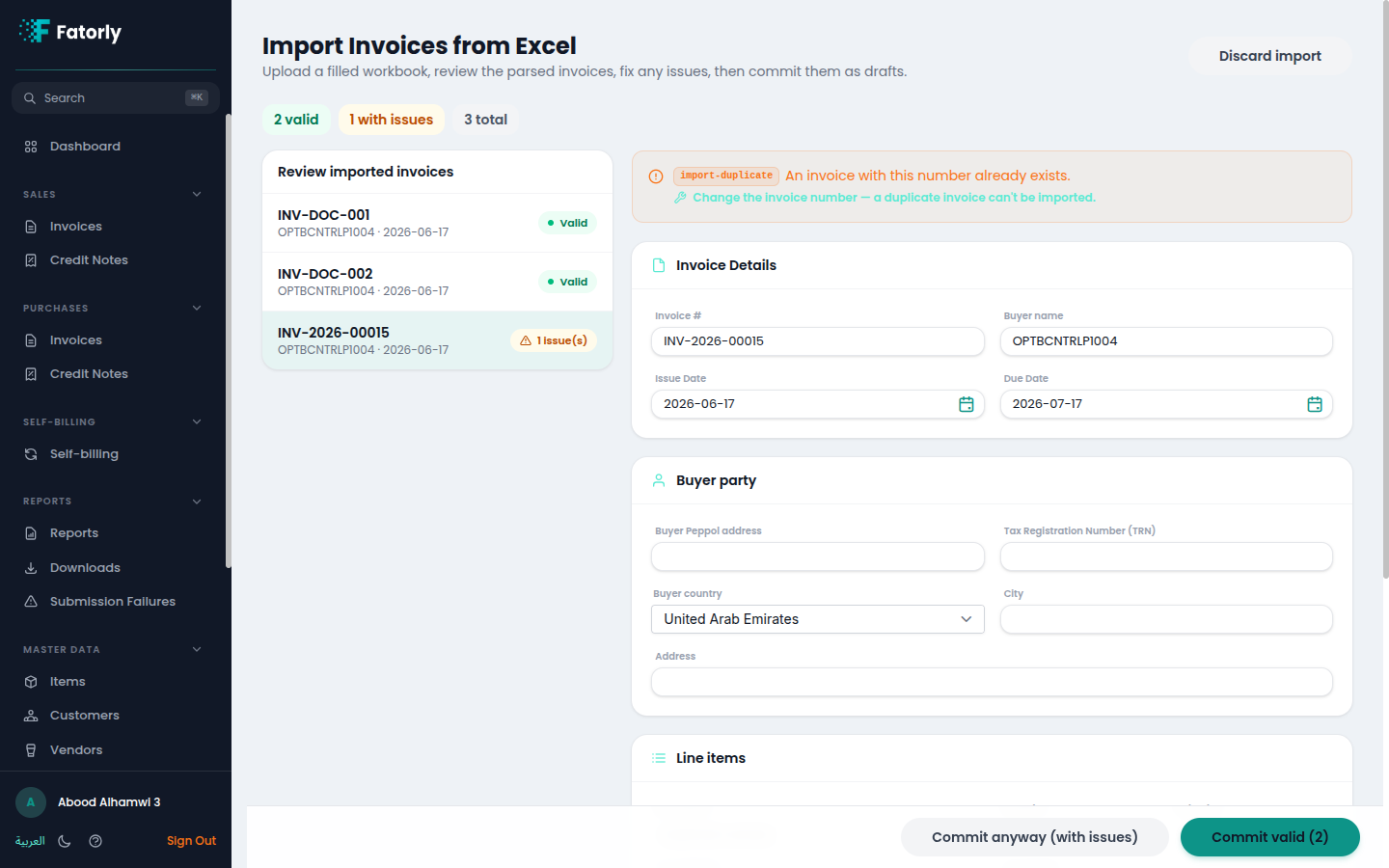Click the Discard import button
This screenshot has height=868, width=1389.
point(1270,56)
